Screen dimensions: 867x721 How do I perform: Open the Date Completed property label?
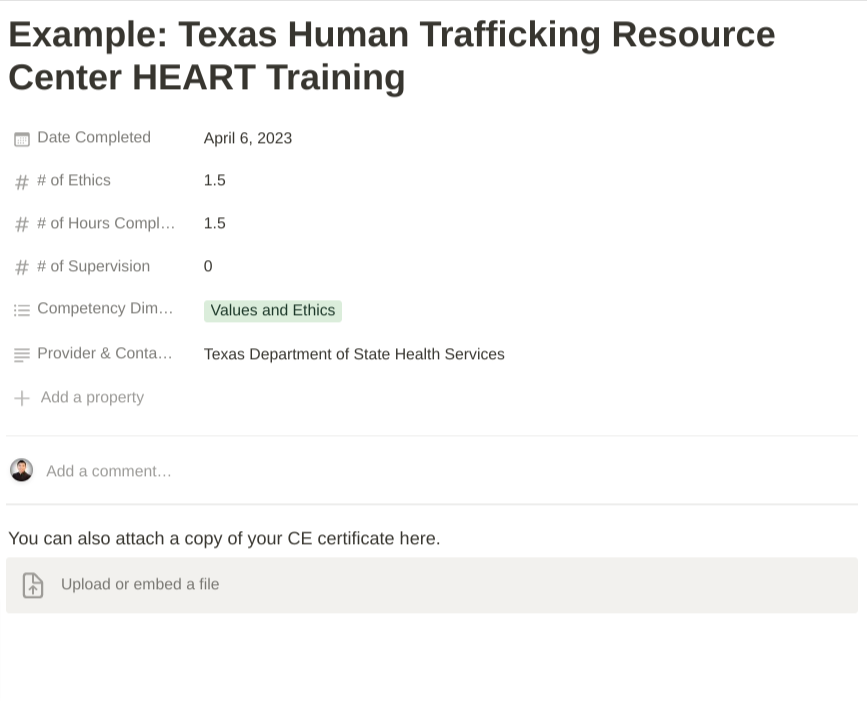tap(94, 138)
